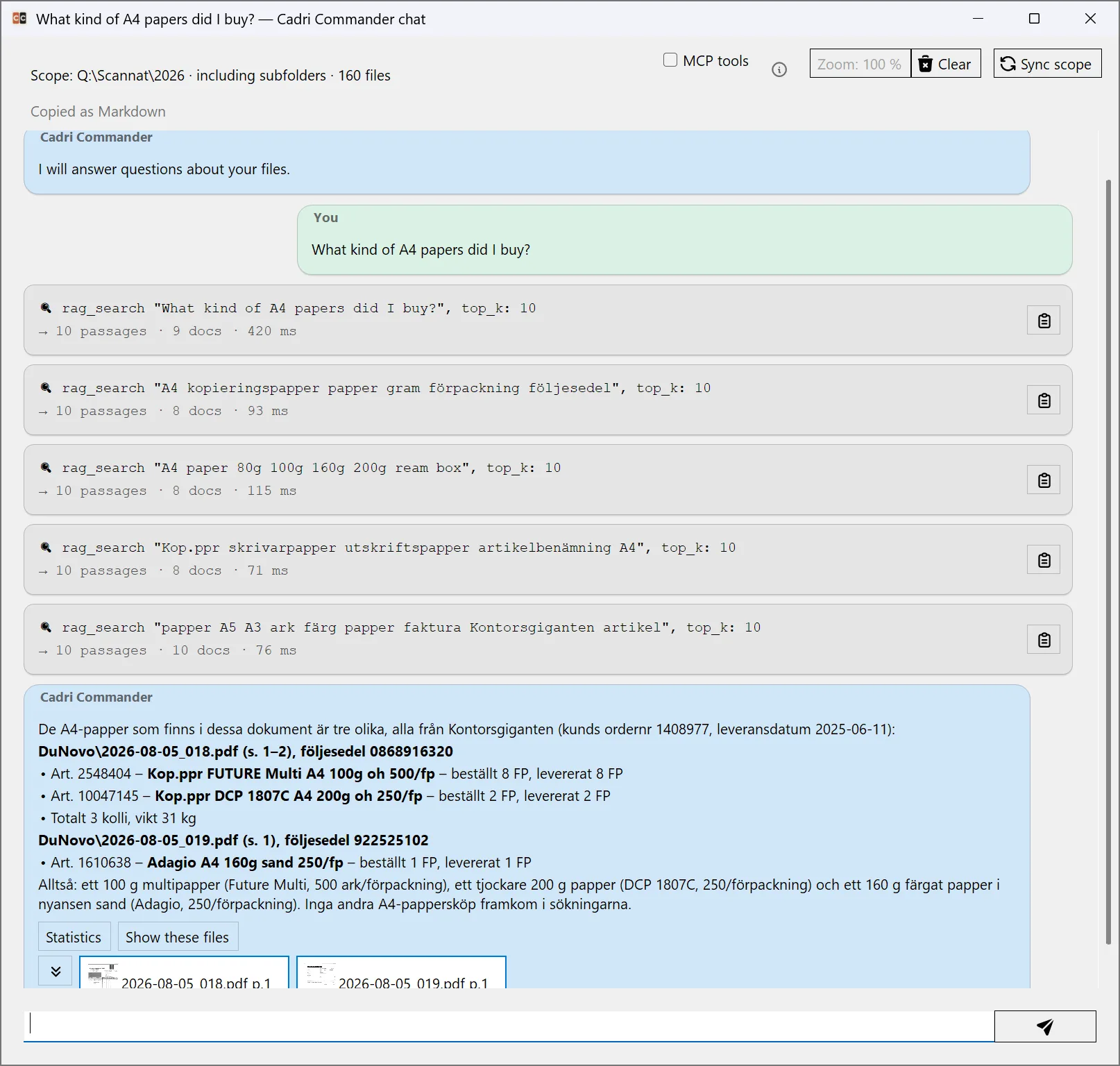Click the Zoom: 100 % field
Viewport: 1120px width, 1066px height.
coord(860,64)
